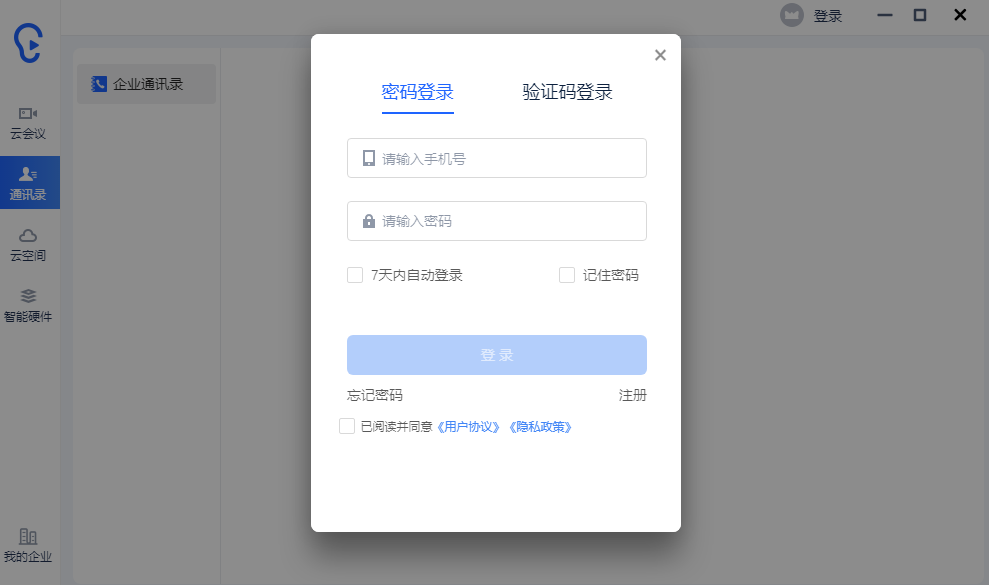Open the 《隐私政策》 privacy policy
Screen dimensions: 989x585
[540, 426]
